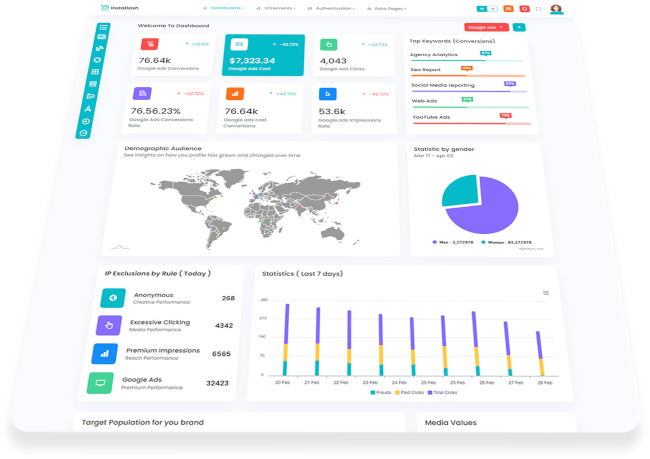Toggle the Paid Clicks legend series
The image size is (650, 459).
tap(409, 392)
